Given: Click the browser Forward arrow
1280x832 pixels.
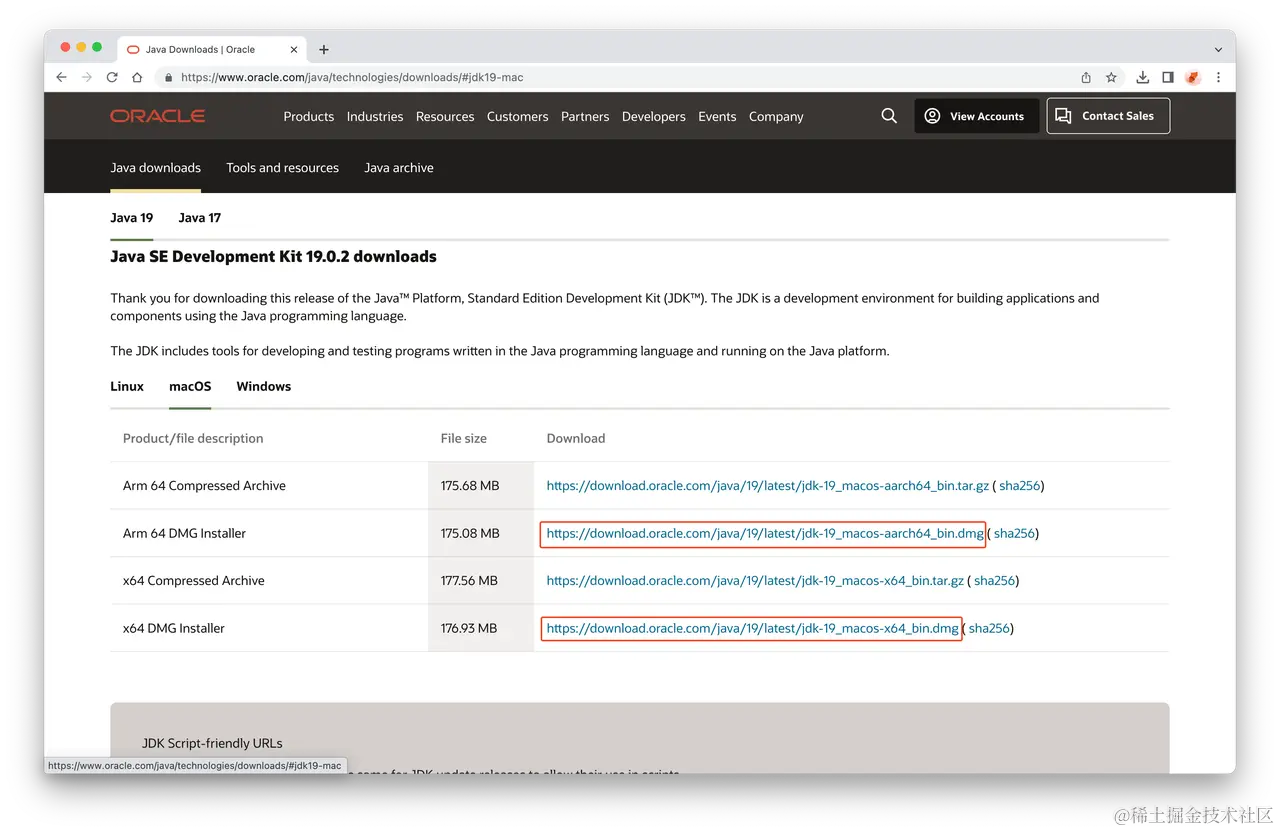Looking at the screenshot, I should coord(87,77).
